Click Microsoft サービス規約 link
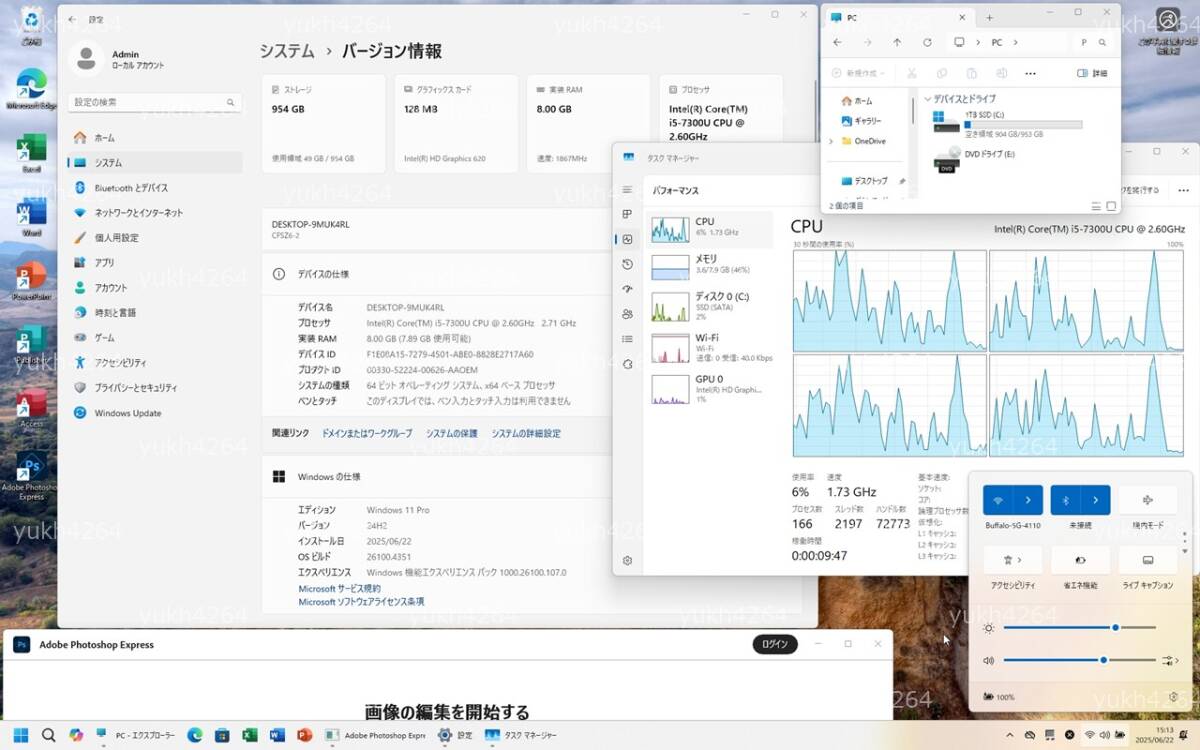Screen dimensions: 1200x750 coord(339,589)
